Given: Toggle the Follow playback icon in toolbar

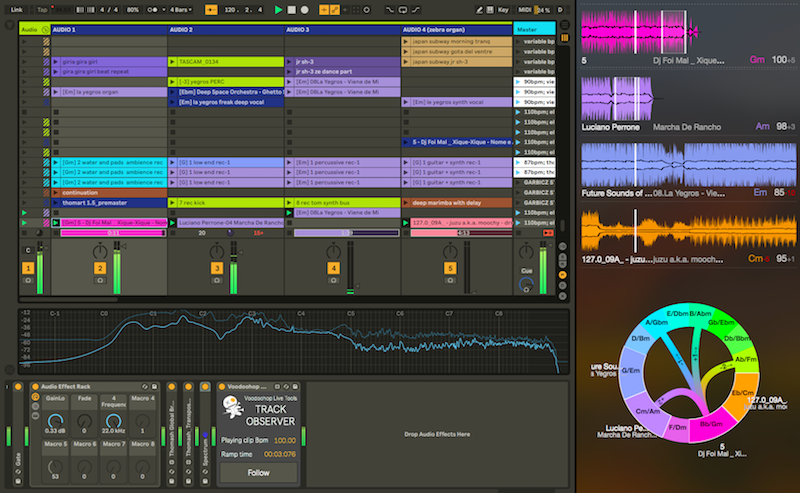Looking at the screenshot, I should [211, 10].
